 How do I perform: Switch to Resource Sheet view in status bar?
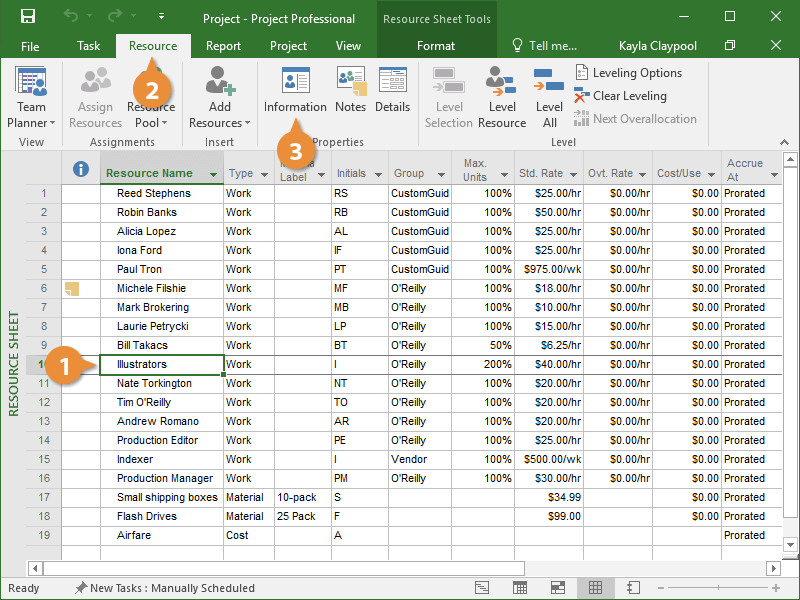595,588
